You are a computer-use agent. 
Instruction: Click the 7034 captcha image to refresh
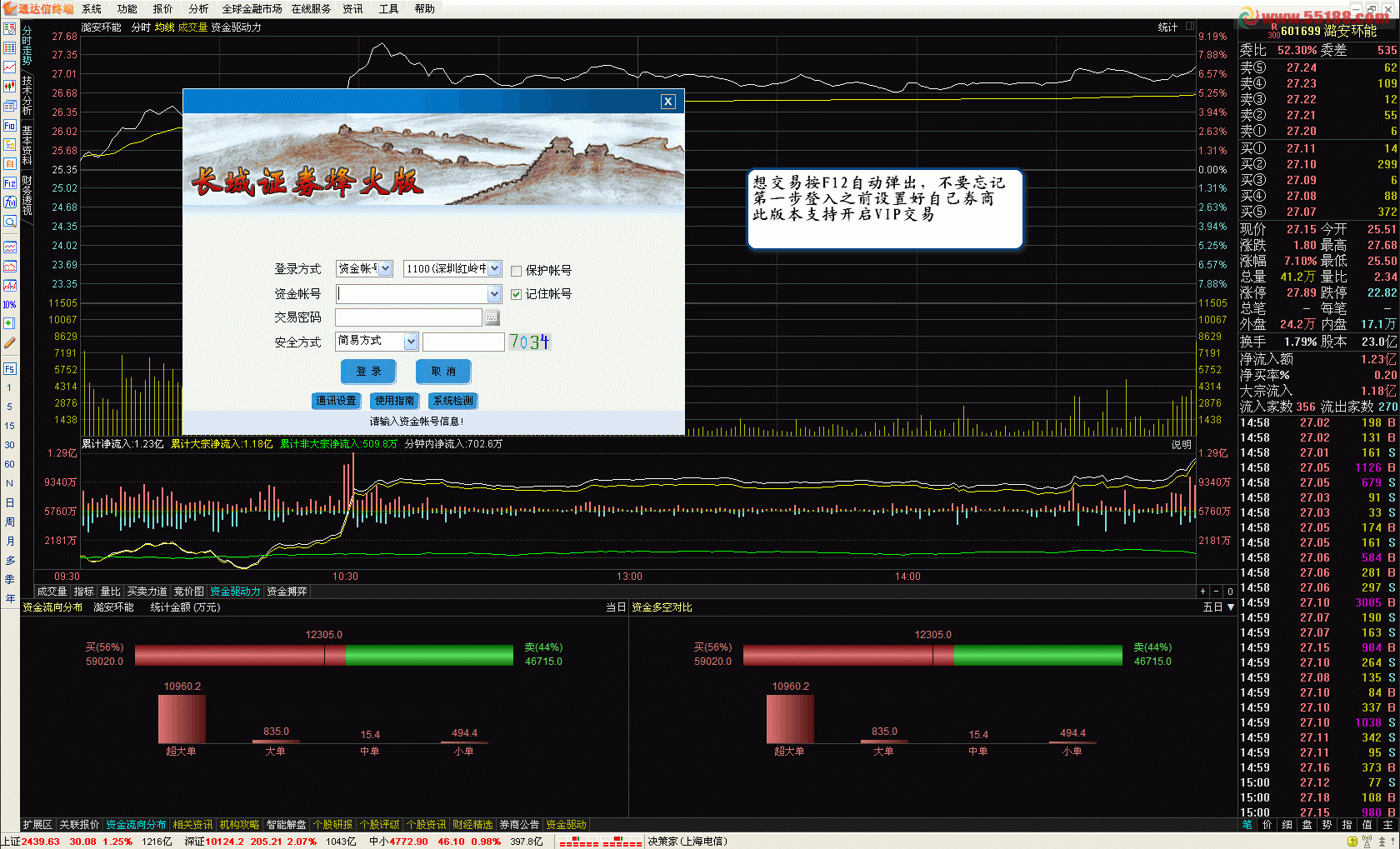529,342
